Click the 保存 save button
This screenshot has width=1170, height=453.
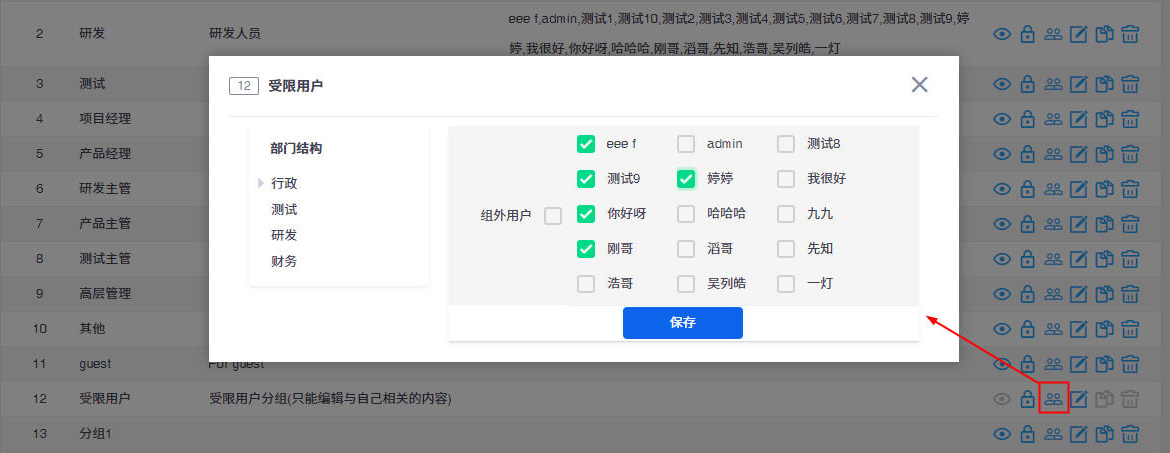(x=682, y=323)
